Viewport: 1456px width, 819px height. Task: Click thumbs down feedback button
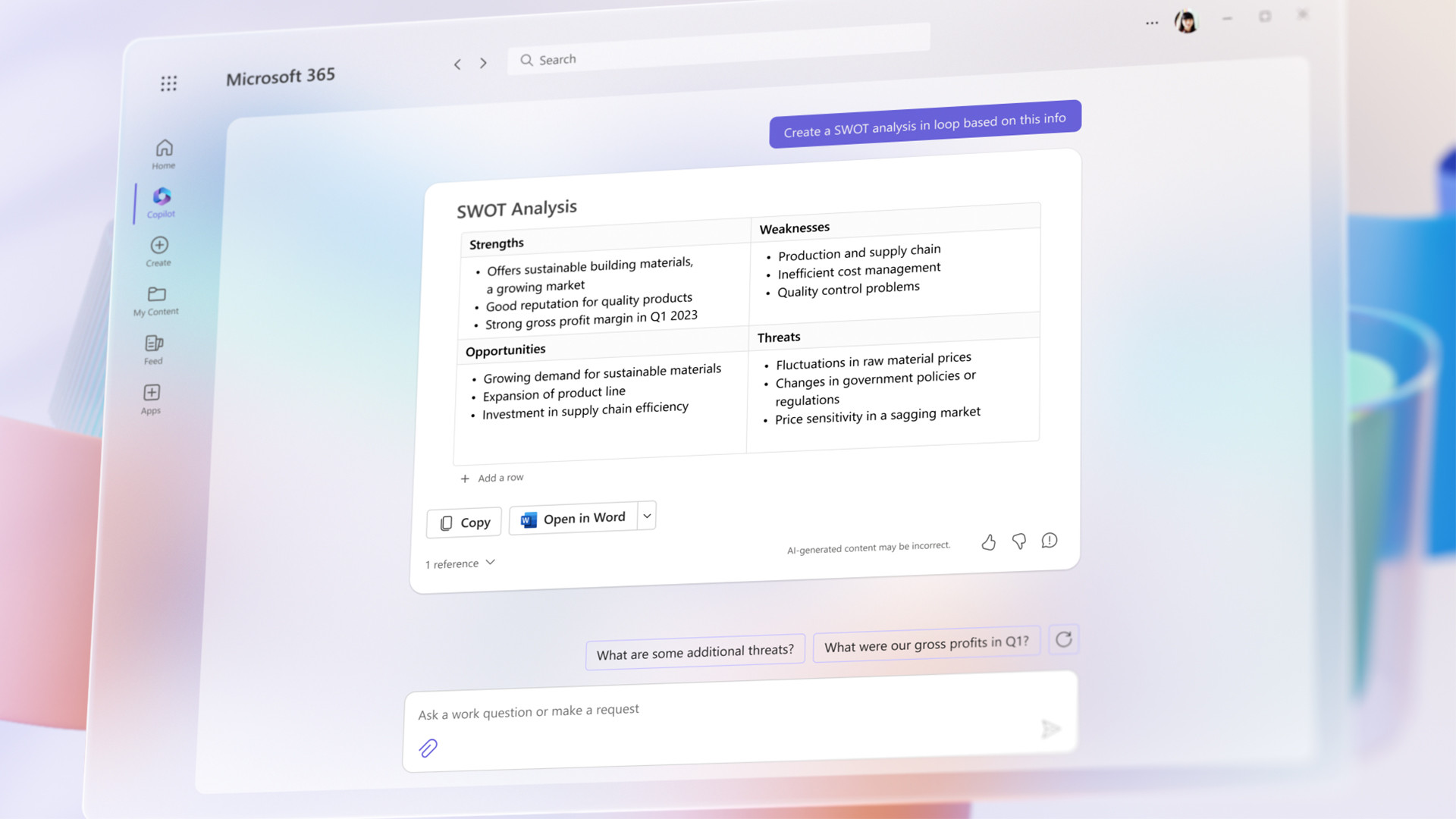coord(1018,541)
